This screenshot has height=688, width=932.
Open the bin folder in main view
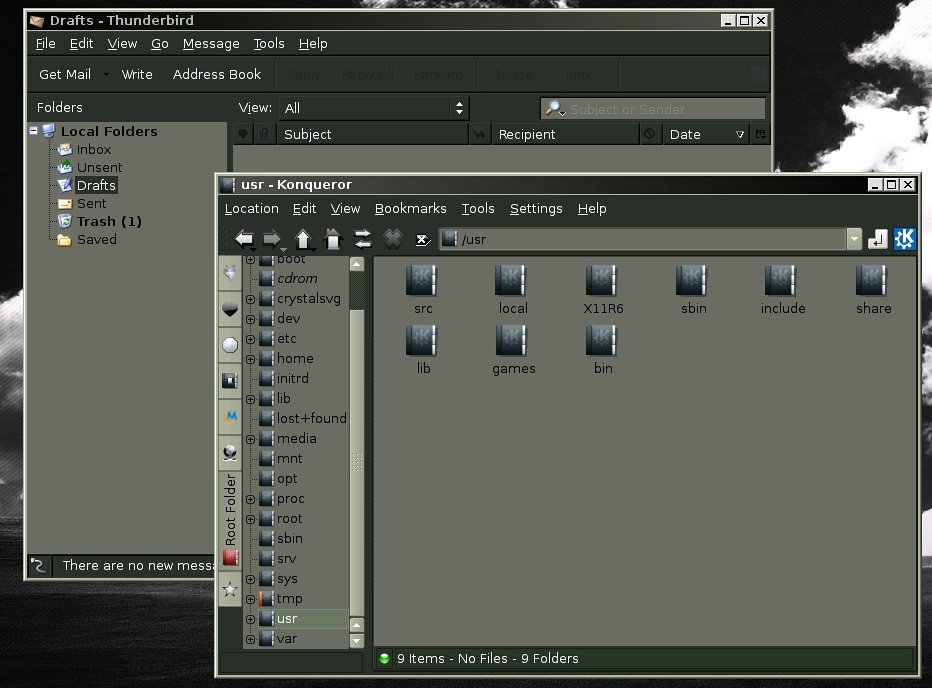click(x=603, y=351)
